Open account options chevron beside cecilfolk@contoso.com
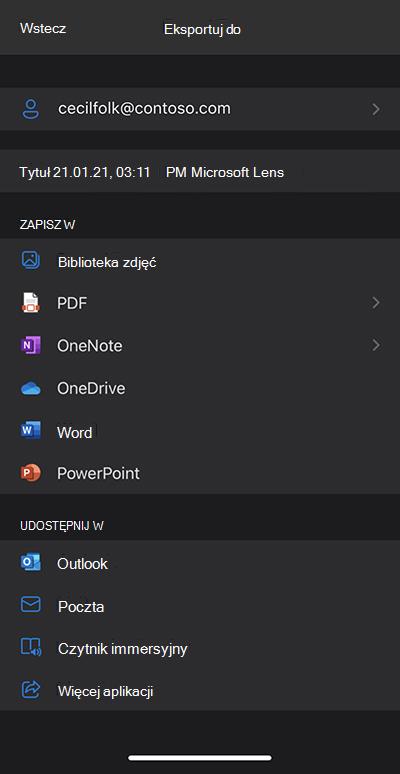 [376, 109]
